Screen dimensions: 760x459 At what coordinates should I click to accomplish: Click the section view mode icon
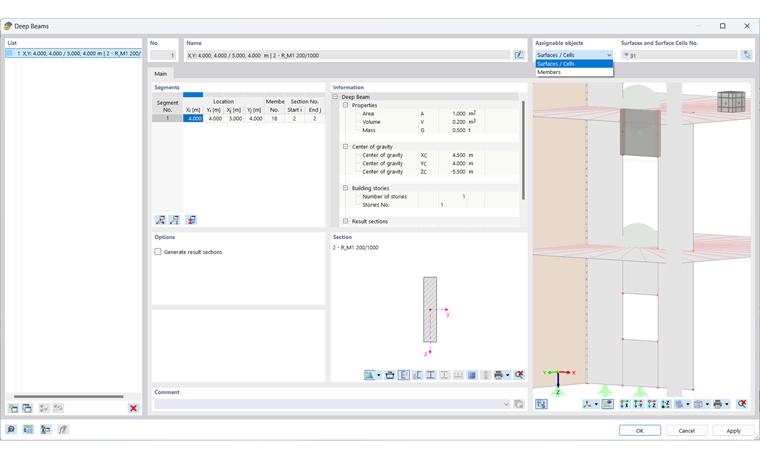[370, 375]
